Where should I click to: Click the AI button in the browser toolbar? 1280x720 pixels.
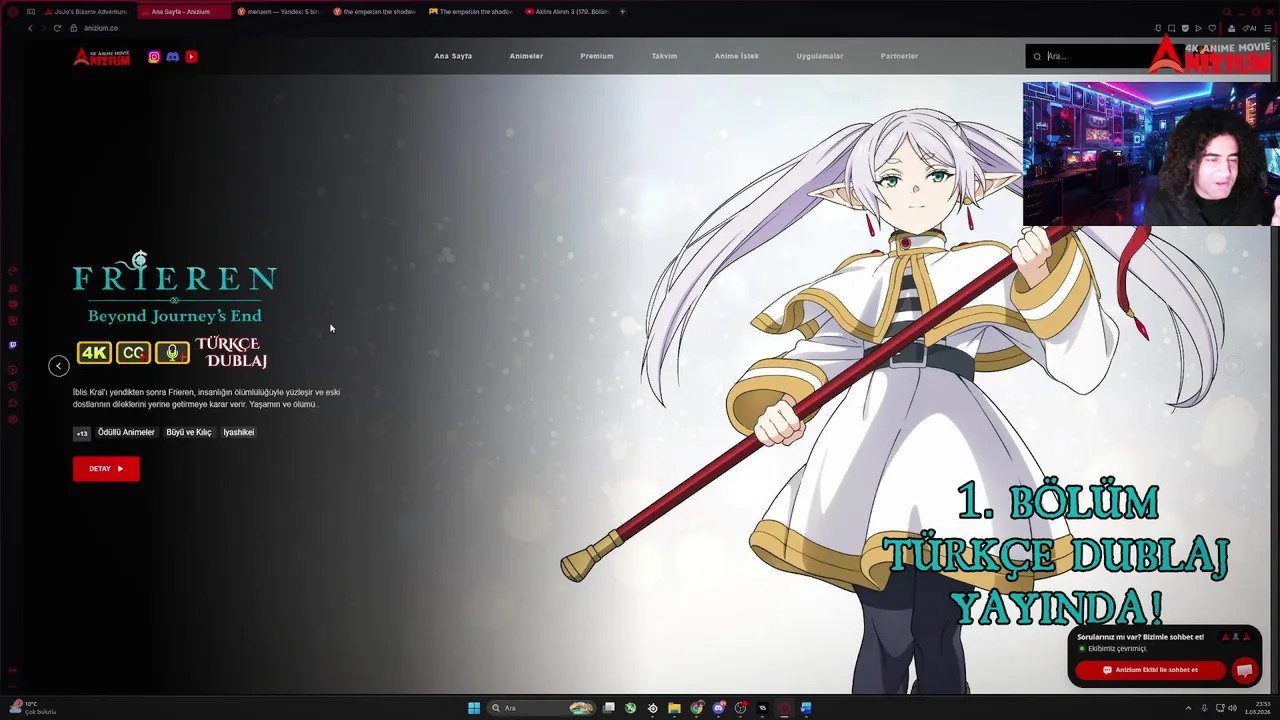click(x=1248, y=28)
